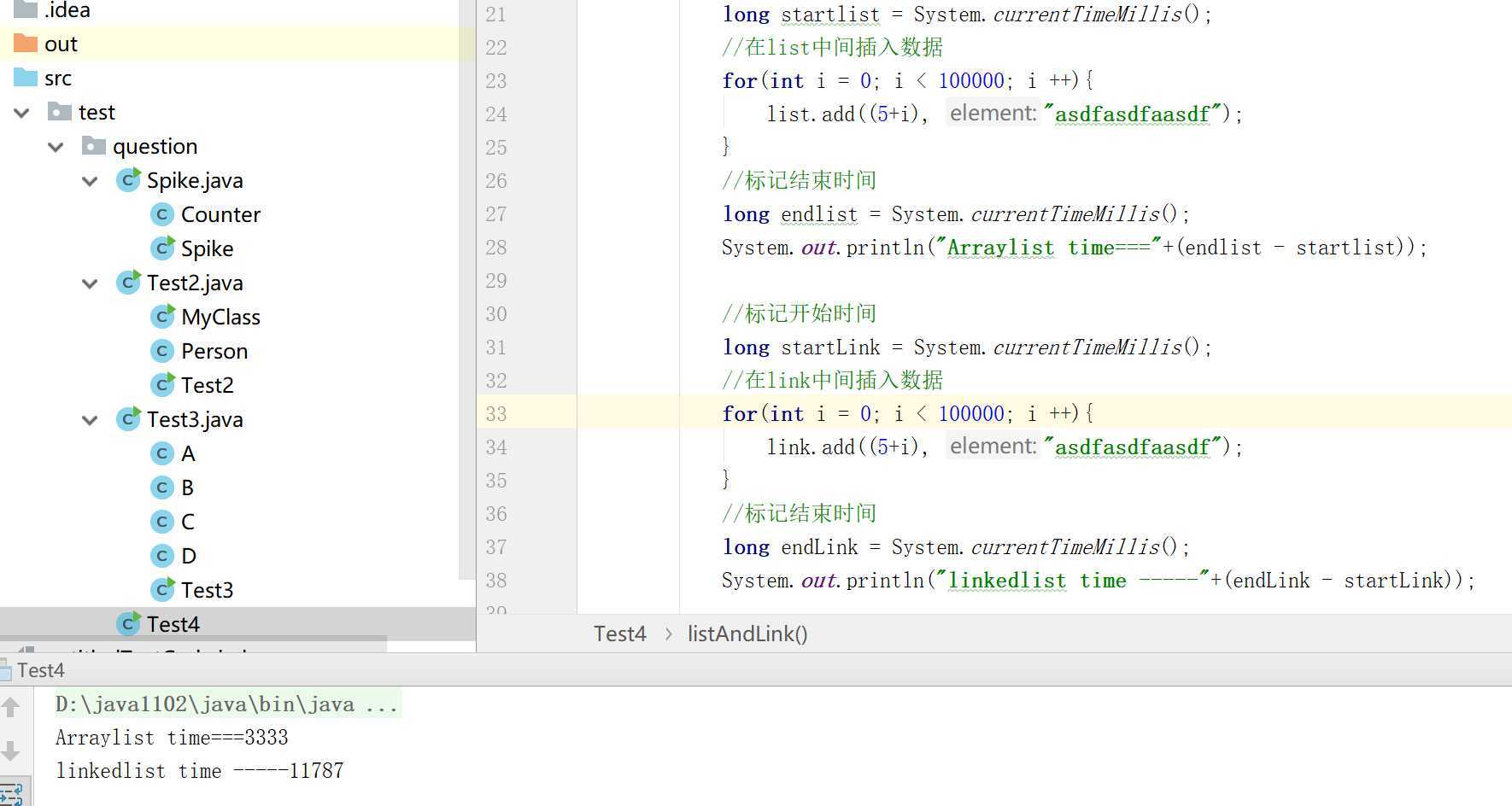
Task: Click the test folder icon
Action: pos(60,112)
